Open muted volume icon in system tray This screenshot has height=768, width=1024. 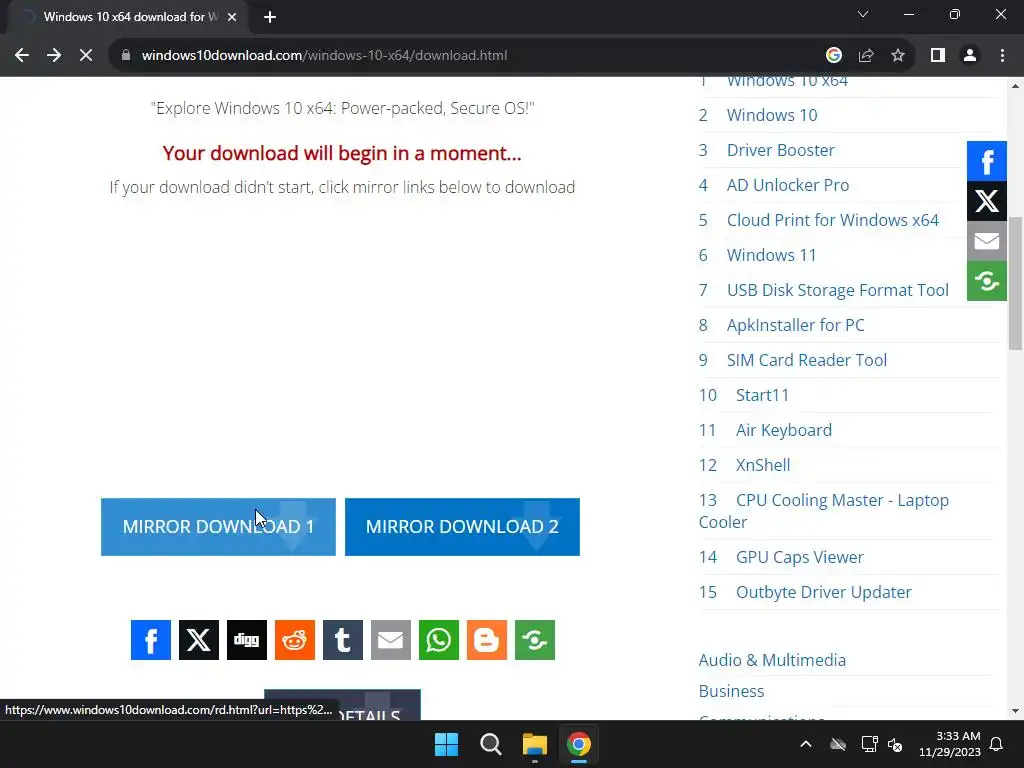(895, 744)
